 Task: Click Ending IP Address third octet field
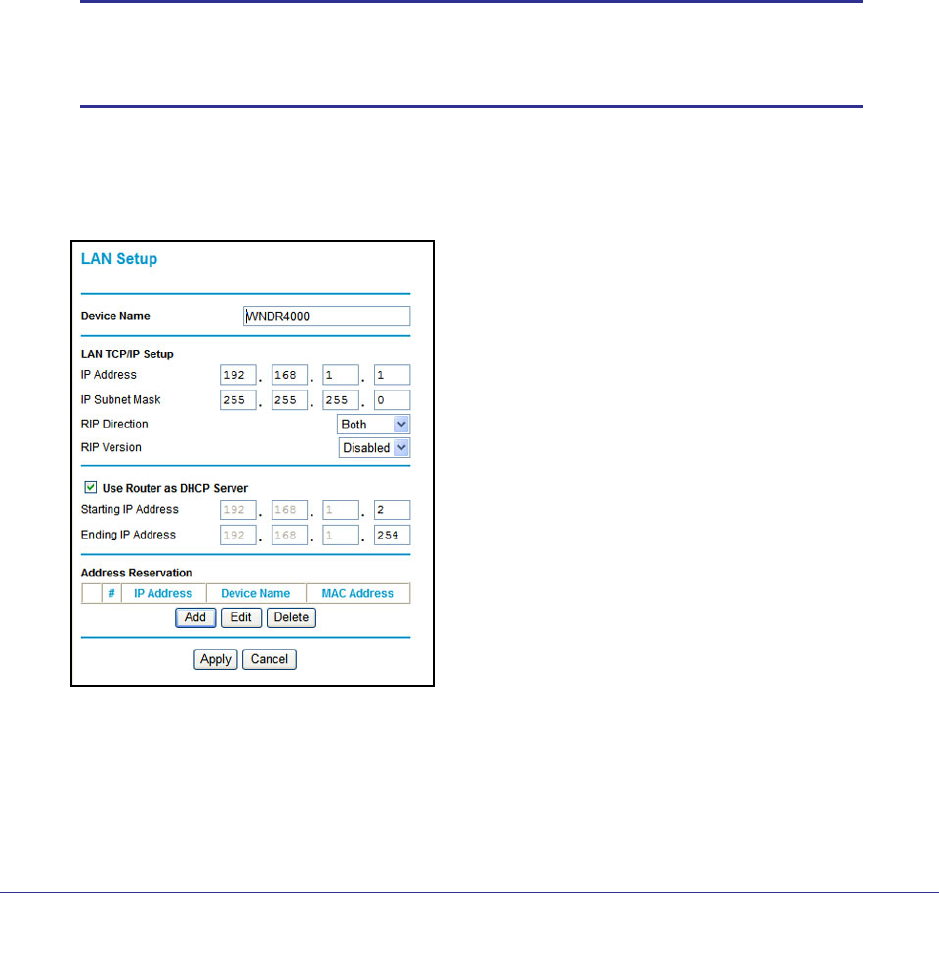pyautogui.click(x=340, y=535)
